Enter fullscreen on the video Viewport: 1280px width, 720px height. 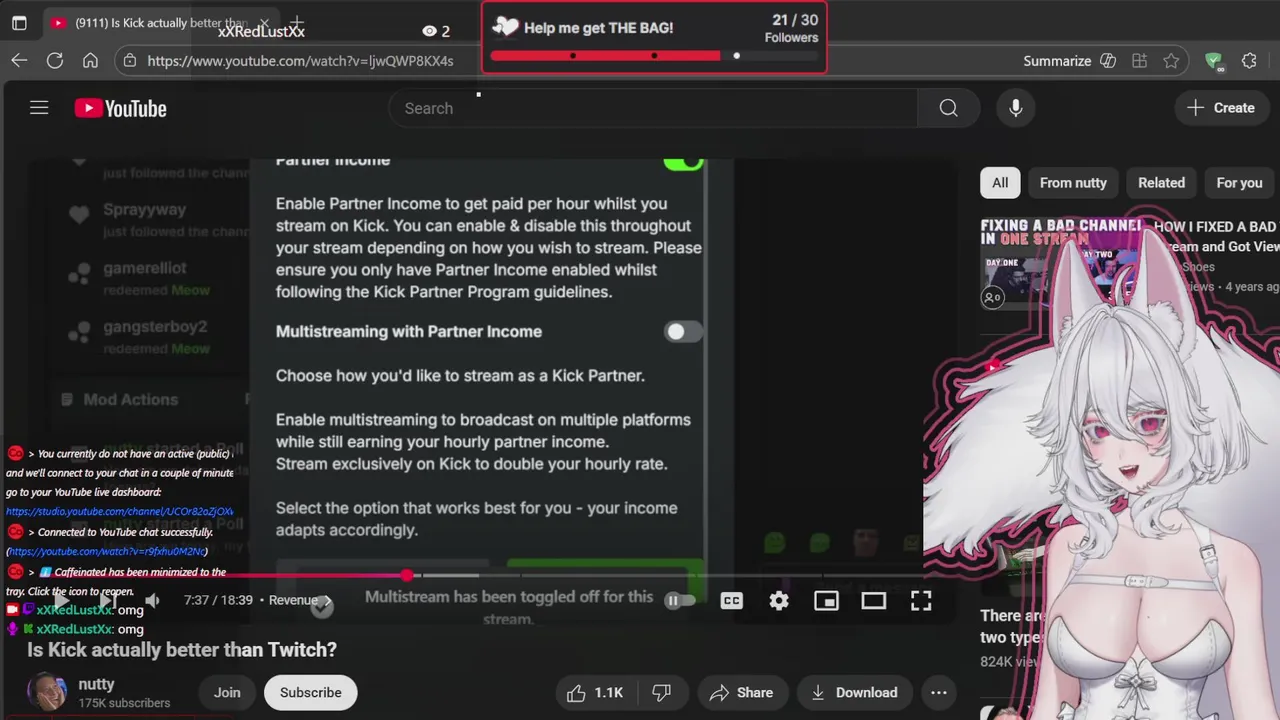tap(921, 601)
